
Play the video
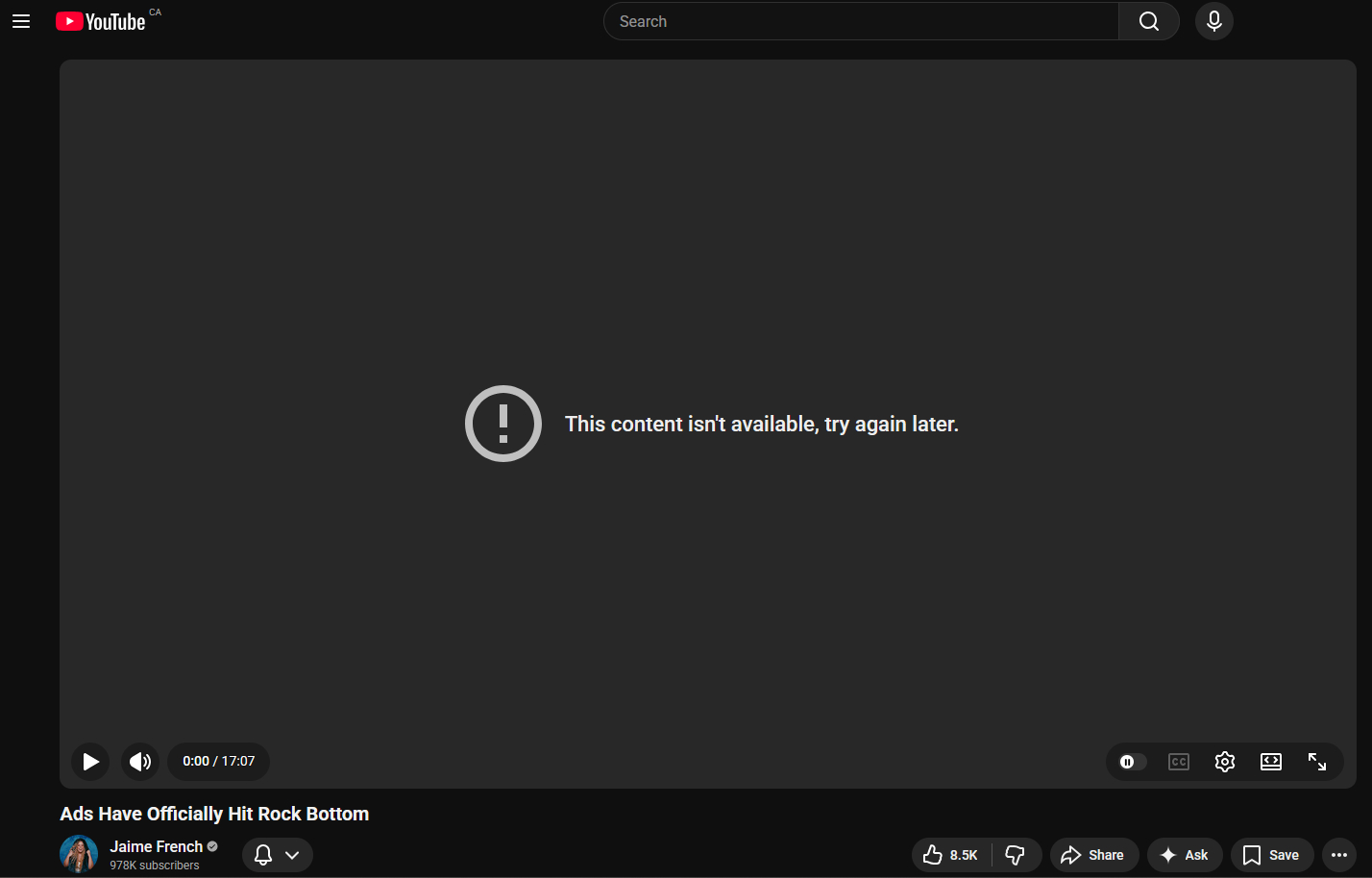click(90, 762)
